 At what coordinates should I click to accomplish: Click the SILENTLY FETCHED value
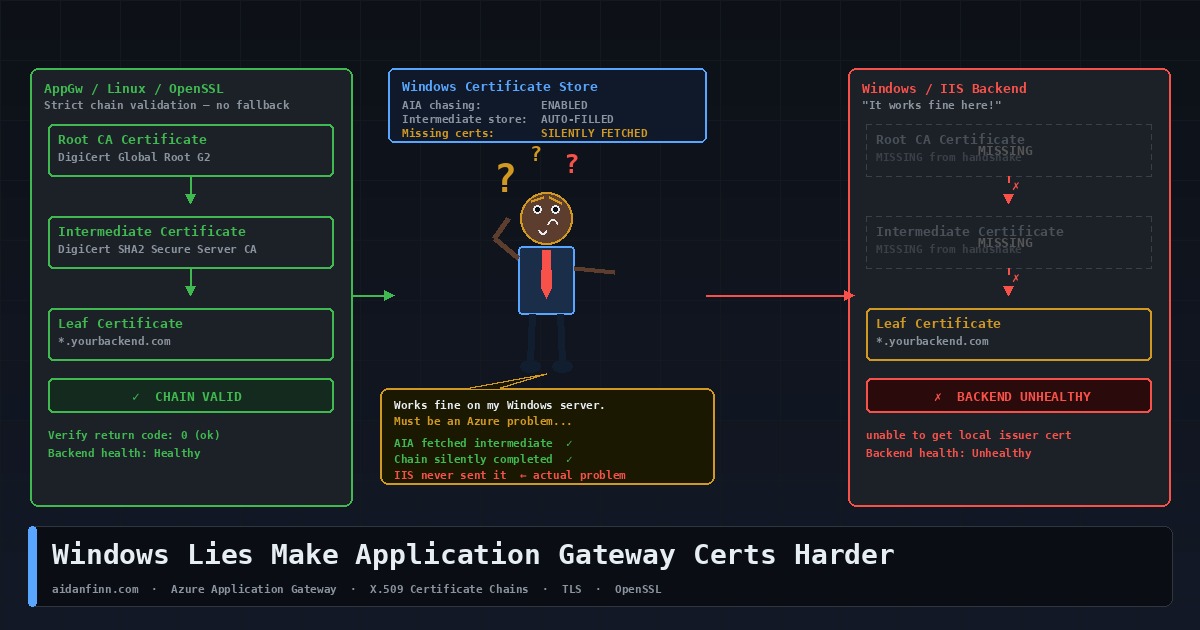point(594,133)
